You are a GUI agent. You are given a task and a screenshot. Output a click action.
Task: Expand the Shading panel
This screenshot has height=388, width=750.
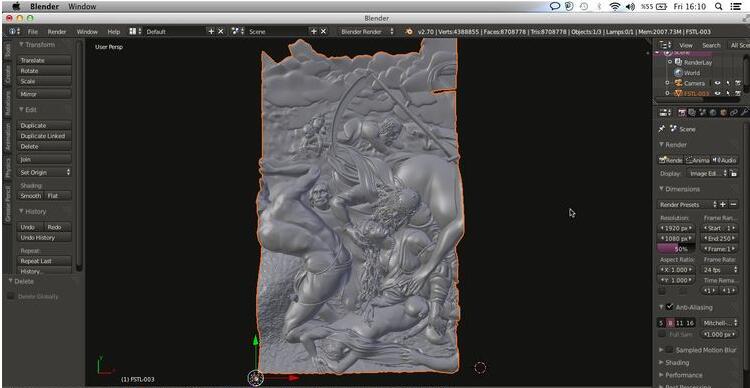pos(677,363)
